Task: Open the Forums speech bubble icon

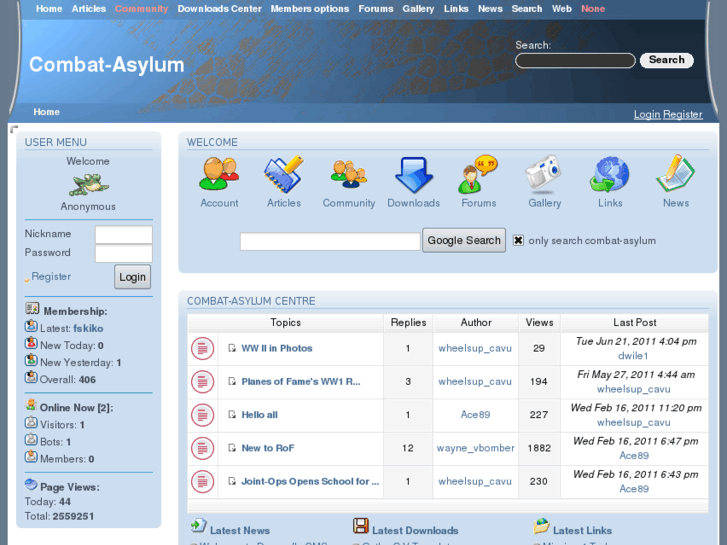Action: click(x=478, y=174)
